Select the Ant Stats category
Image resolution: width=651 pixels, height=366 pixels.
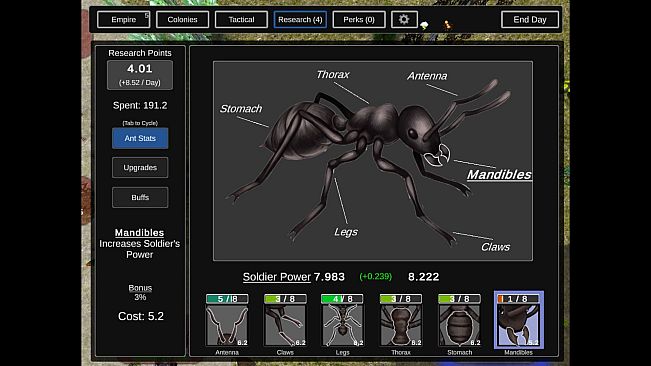coord(140,138)
